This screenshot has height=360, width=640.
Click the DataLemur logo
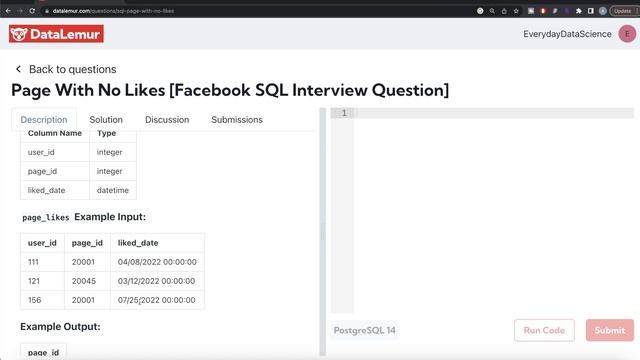pyautogui.click(x=56, y=34)
